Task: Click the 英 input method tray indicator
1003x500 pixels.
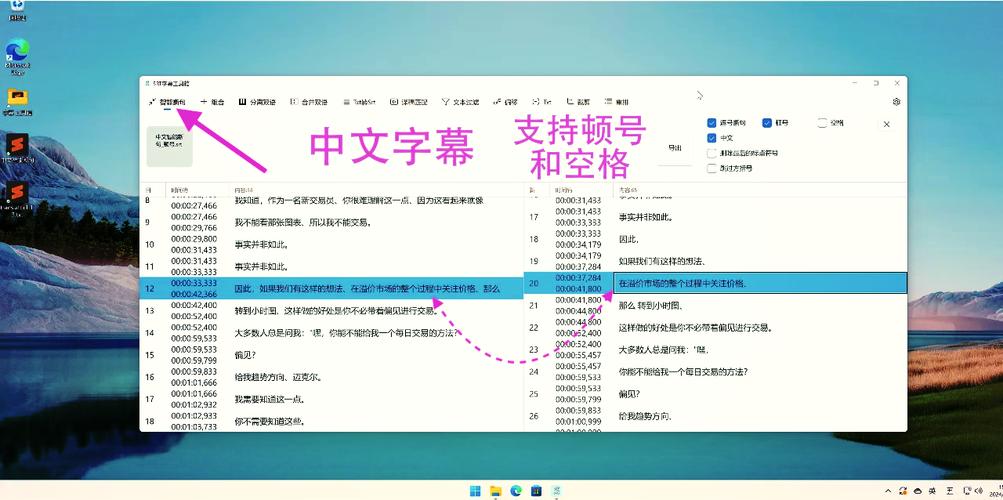Action: coord(933,490)
